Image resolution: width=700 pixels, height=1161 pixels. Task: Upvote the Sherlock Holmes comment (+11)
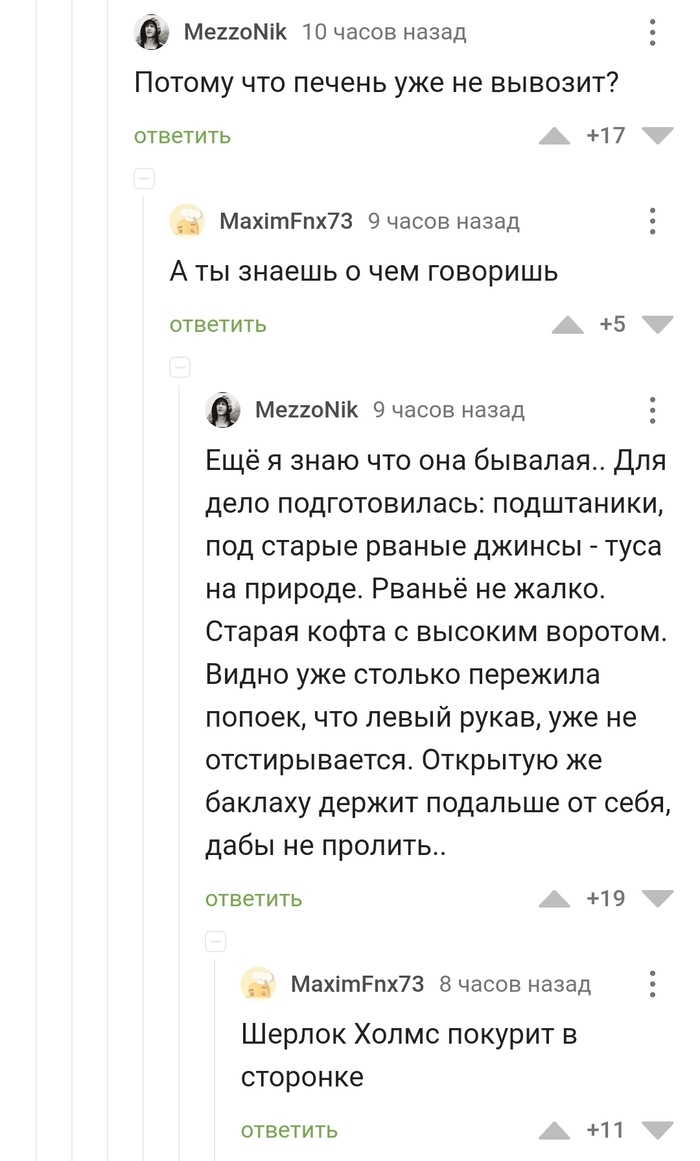tap(554, 1131)
